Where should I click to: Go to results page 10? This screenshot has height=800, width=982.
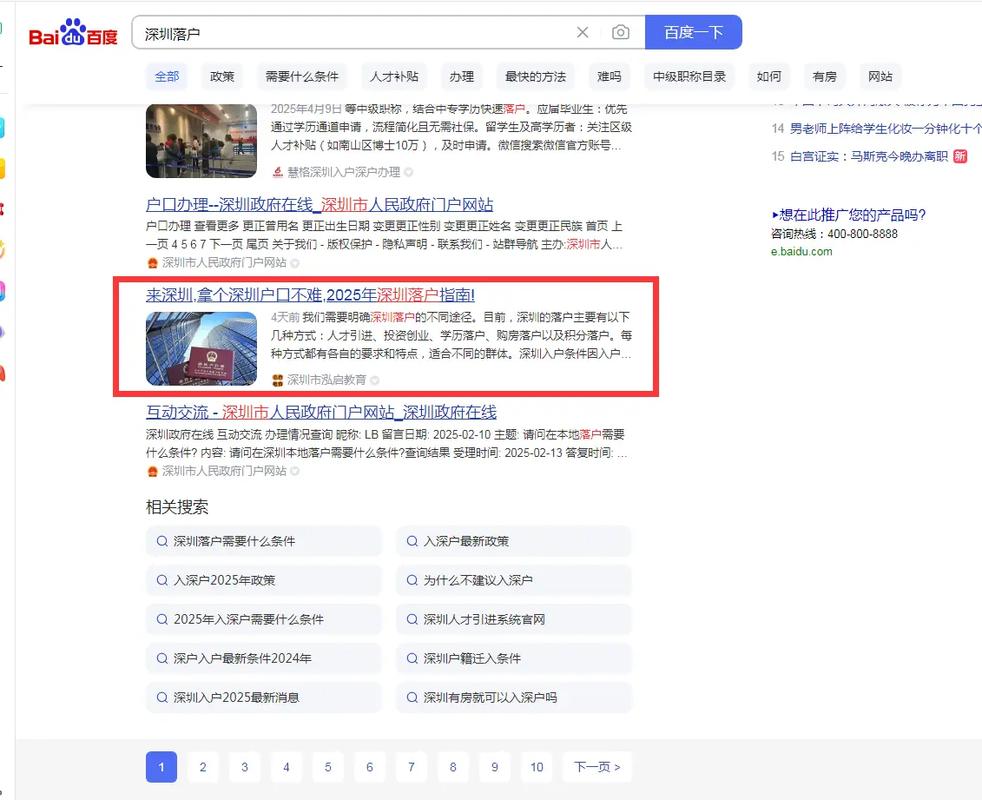[x=537, y=767]
